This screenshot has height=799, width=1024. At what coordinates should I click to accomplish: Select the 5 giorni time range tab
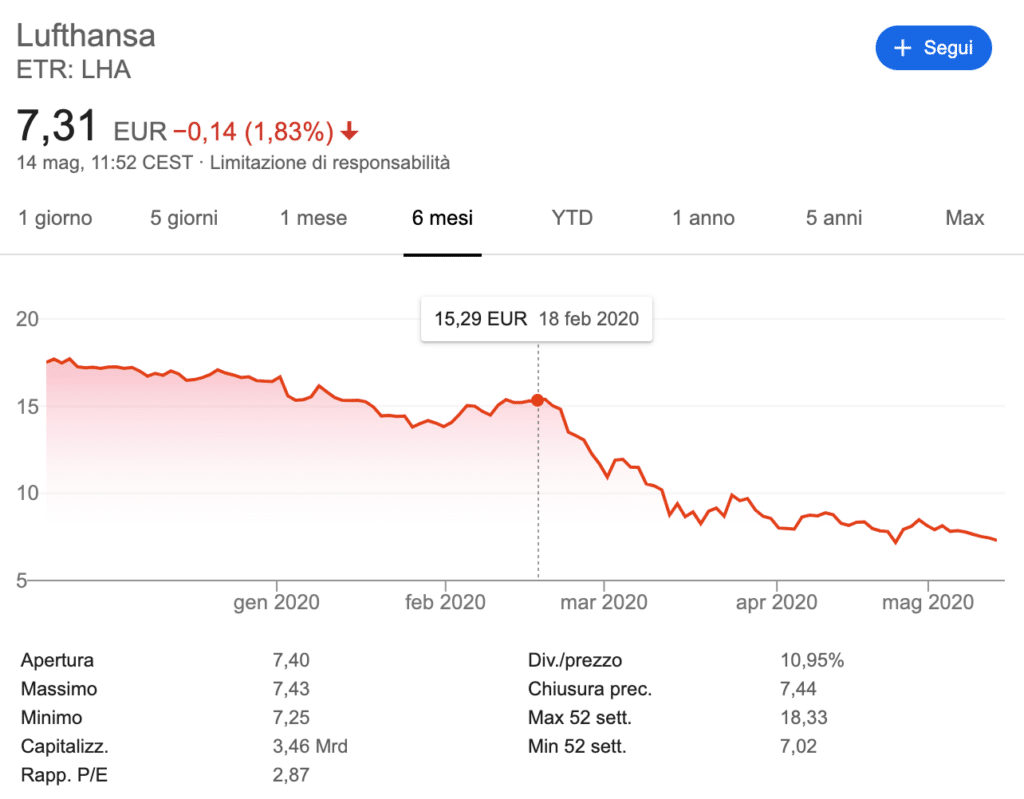point(184,218)
